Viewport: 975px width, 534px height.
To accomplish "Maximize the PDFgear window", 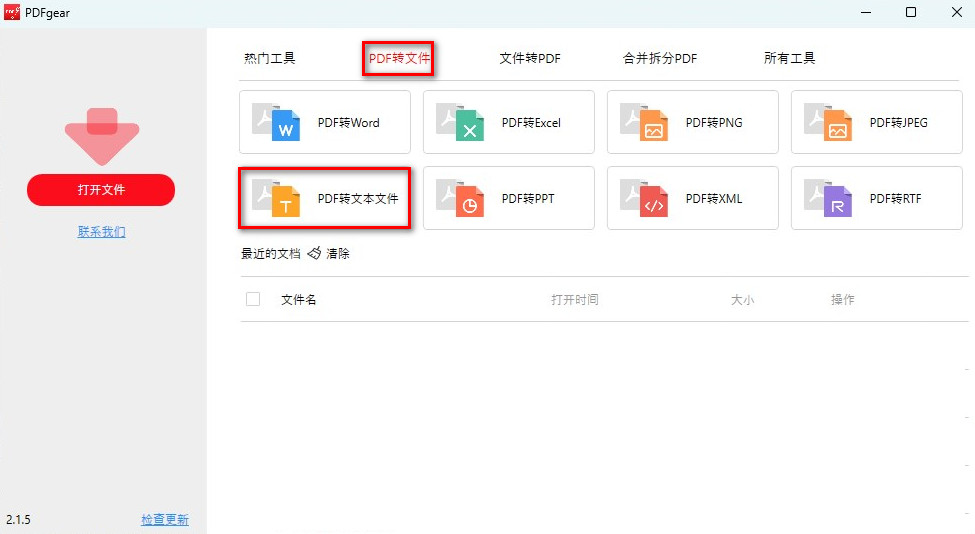I will coord(911,12).
